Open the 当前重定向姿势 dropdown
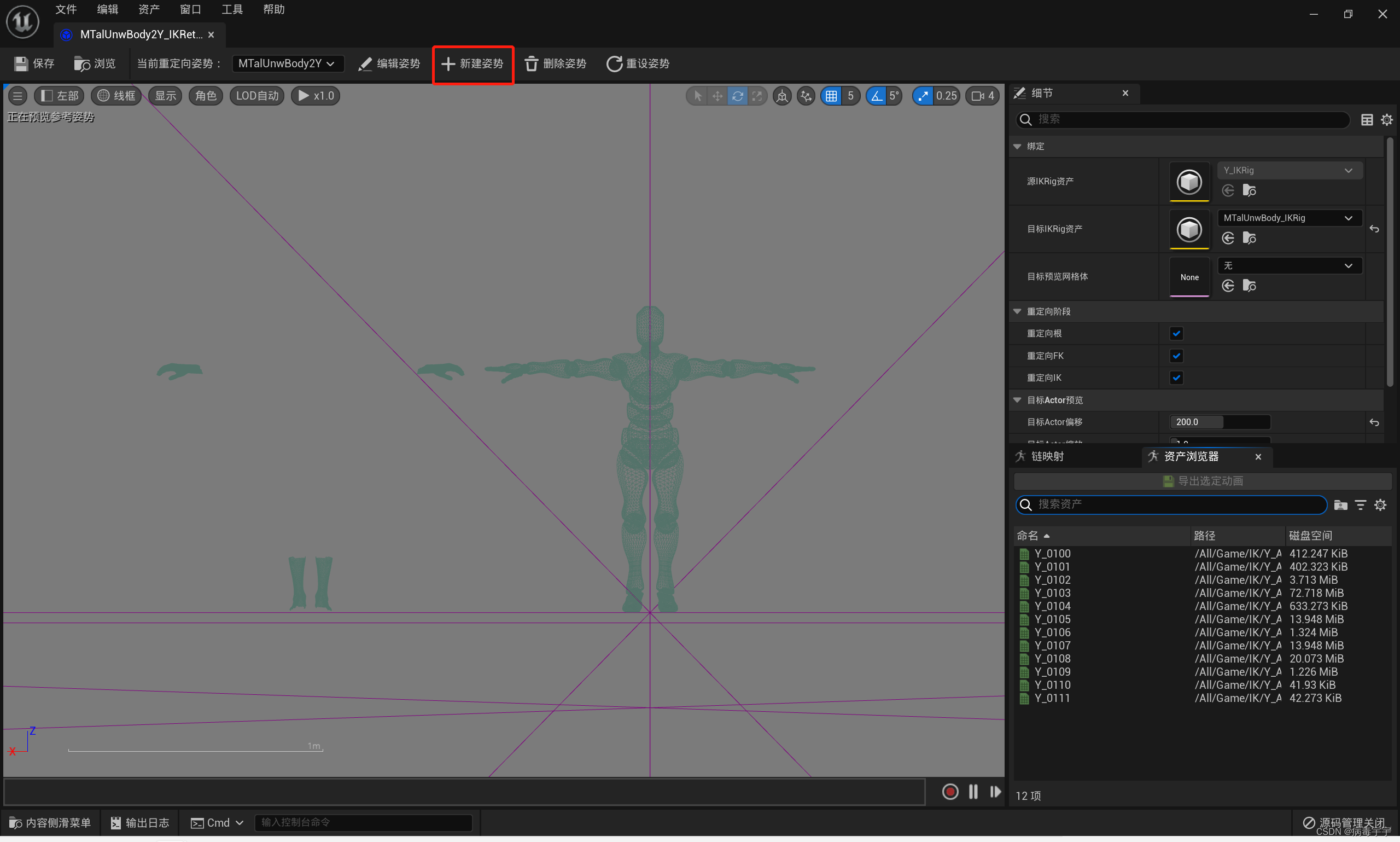 [288, 63]
